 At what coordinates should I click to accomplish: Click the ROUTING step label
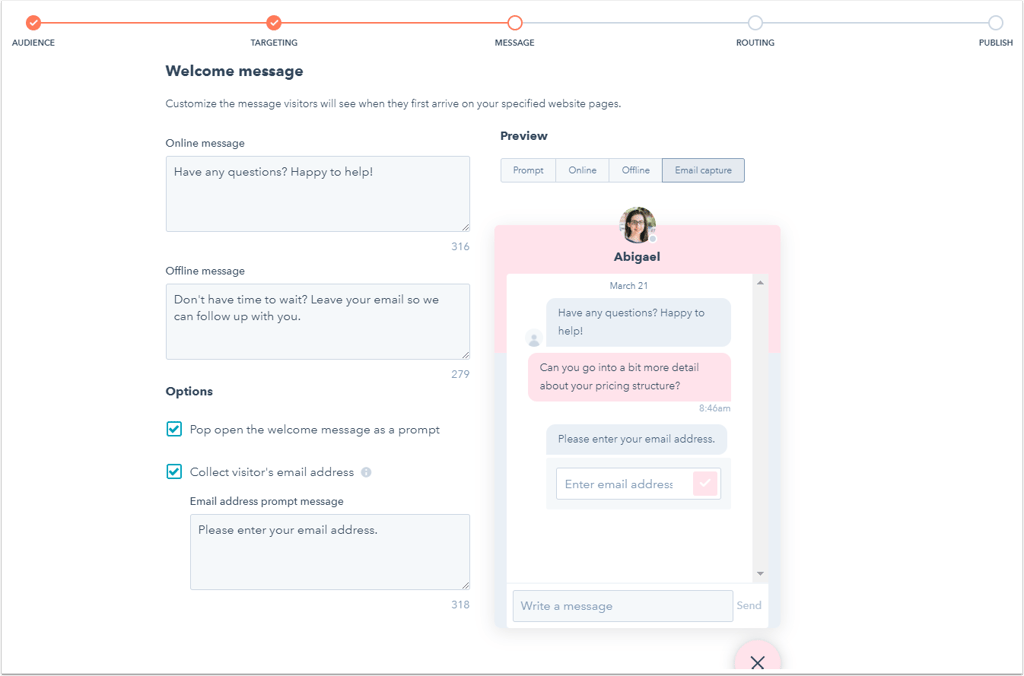755,42
